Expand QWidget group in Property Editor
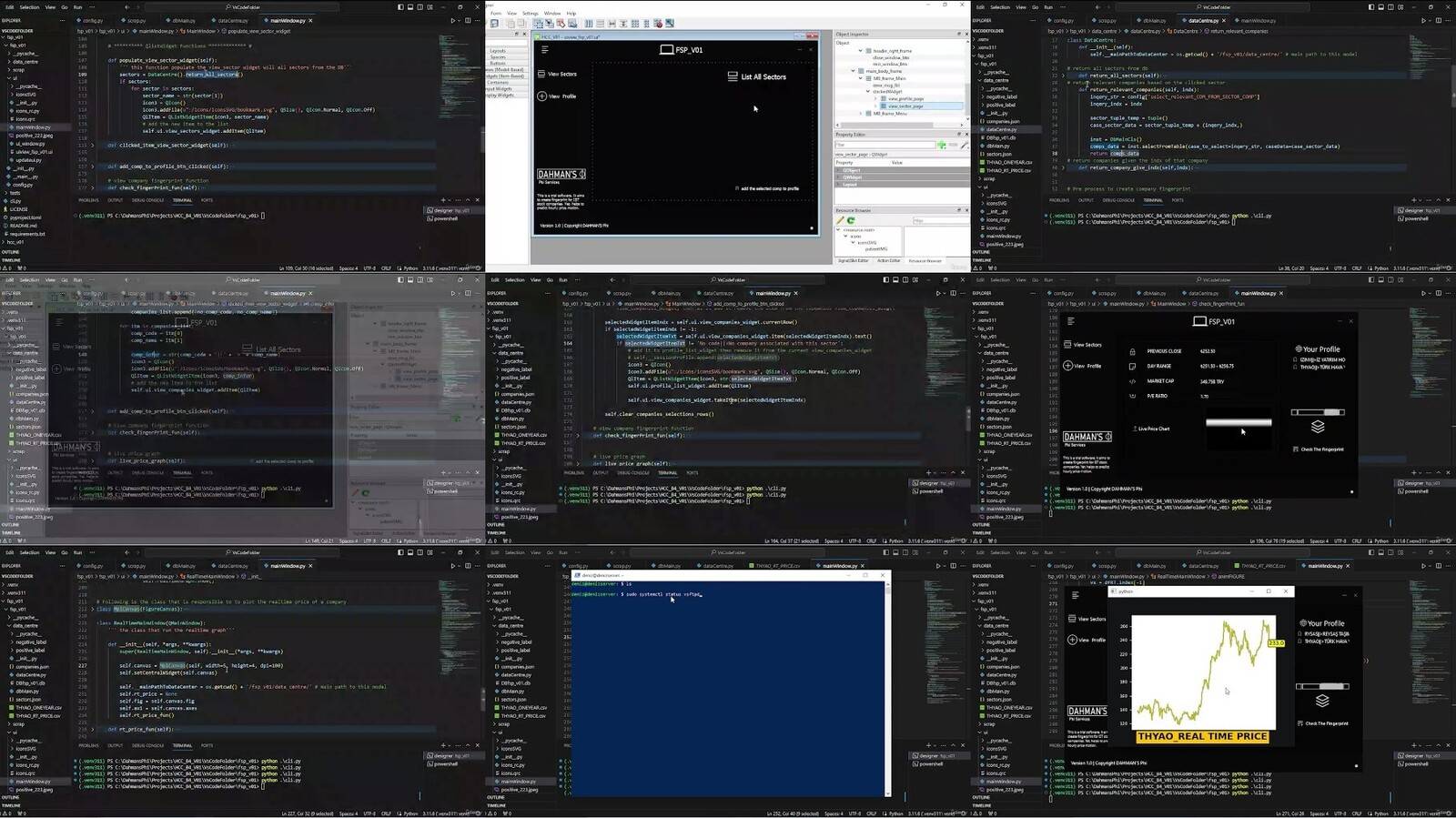This screenshot has height=818, width=1456. tap(839, 177)
